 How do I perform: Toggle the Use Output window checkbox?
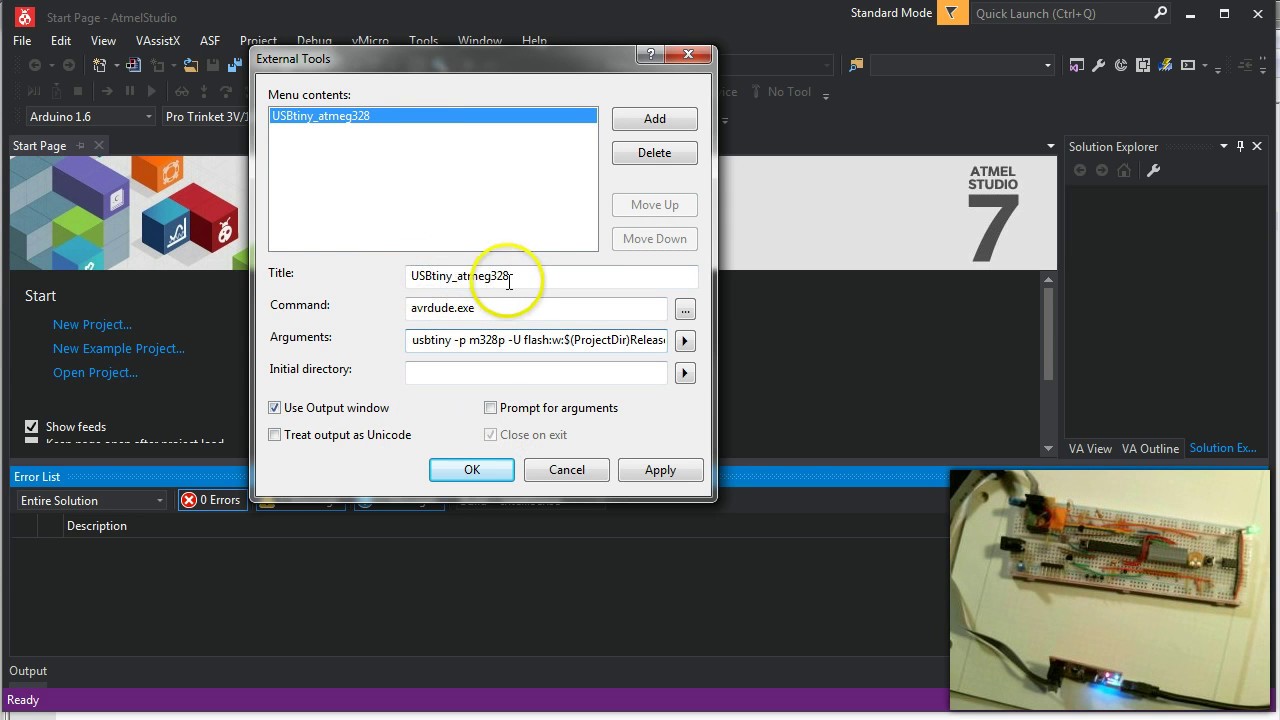click(x=274, y=408)
